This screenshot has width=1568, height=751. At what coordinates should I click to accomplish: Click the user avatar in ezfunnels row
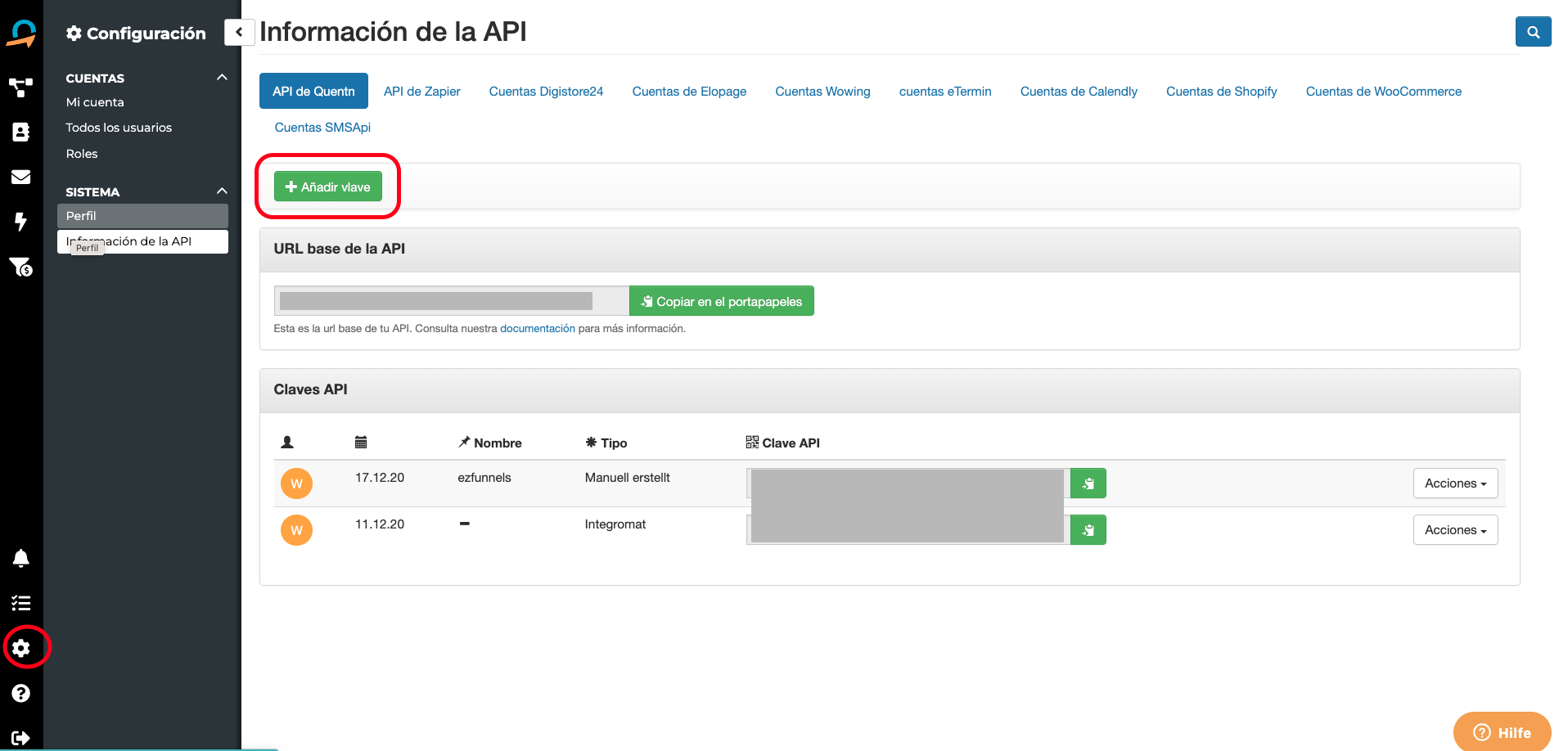[x=296, y=483]
